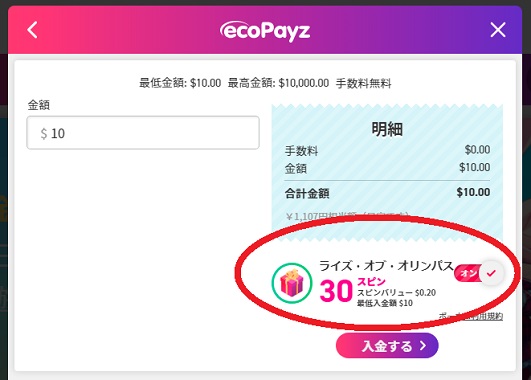Go back using the left arrow icon
Image resolution: width=531 pixels, height=380 pixels.
(33, 30)
